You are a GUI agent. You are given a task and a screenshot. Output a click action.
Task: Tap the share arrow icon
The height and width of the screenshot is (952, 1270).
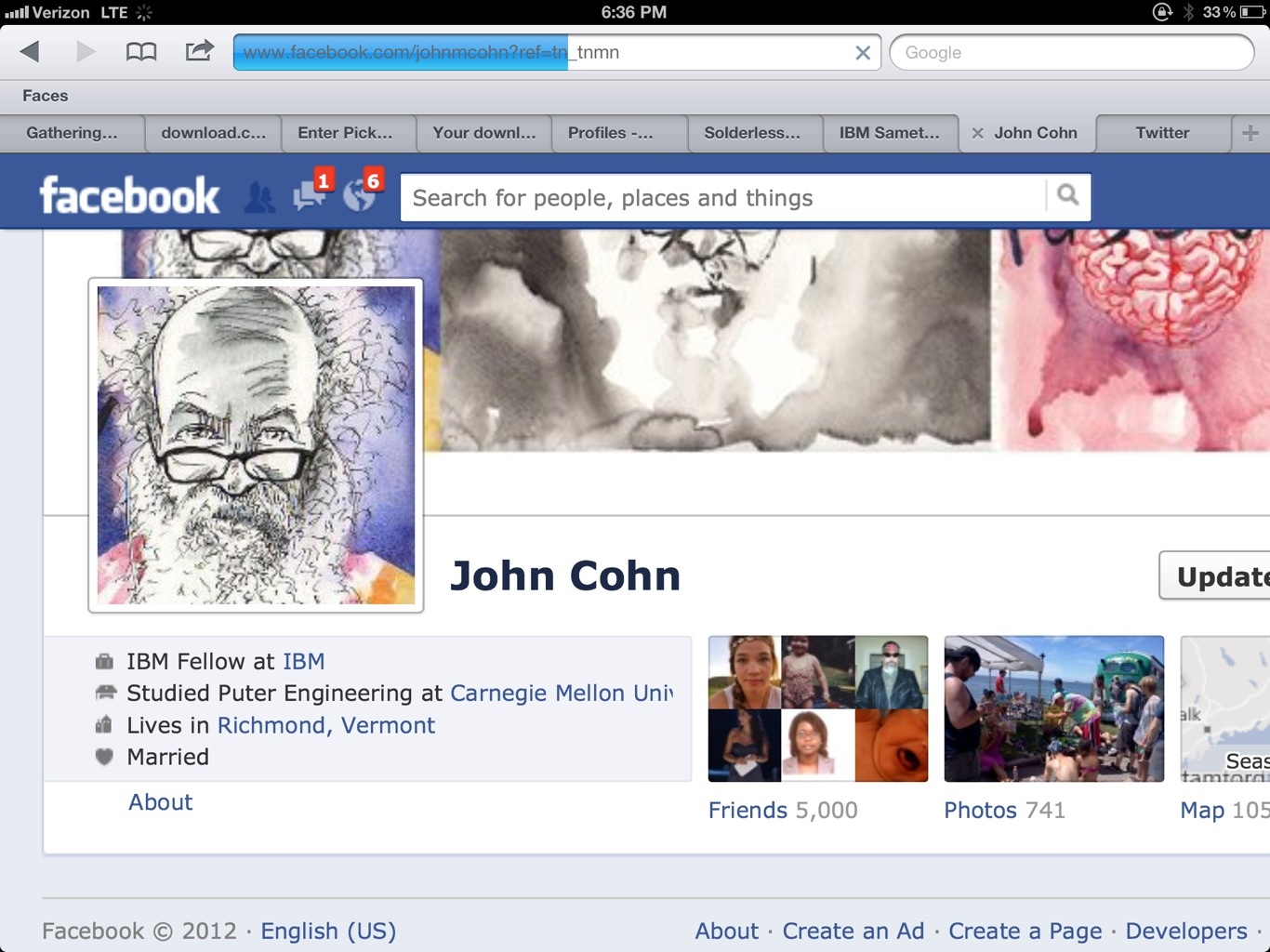point(199,51)
